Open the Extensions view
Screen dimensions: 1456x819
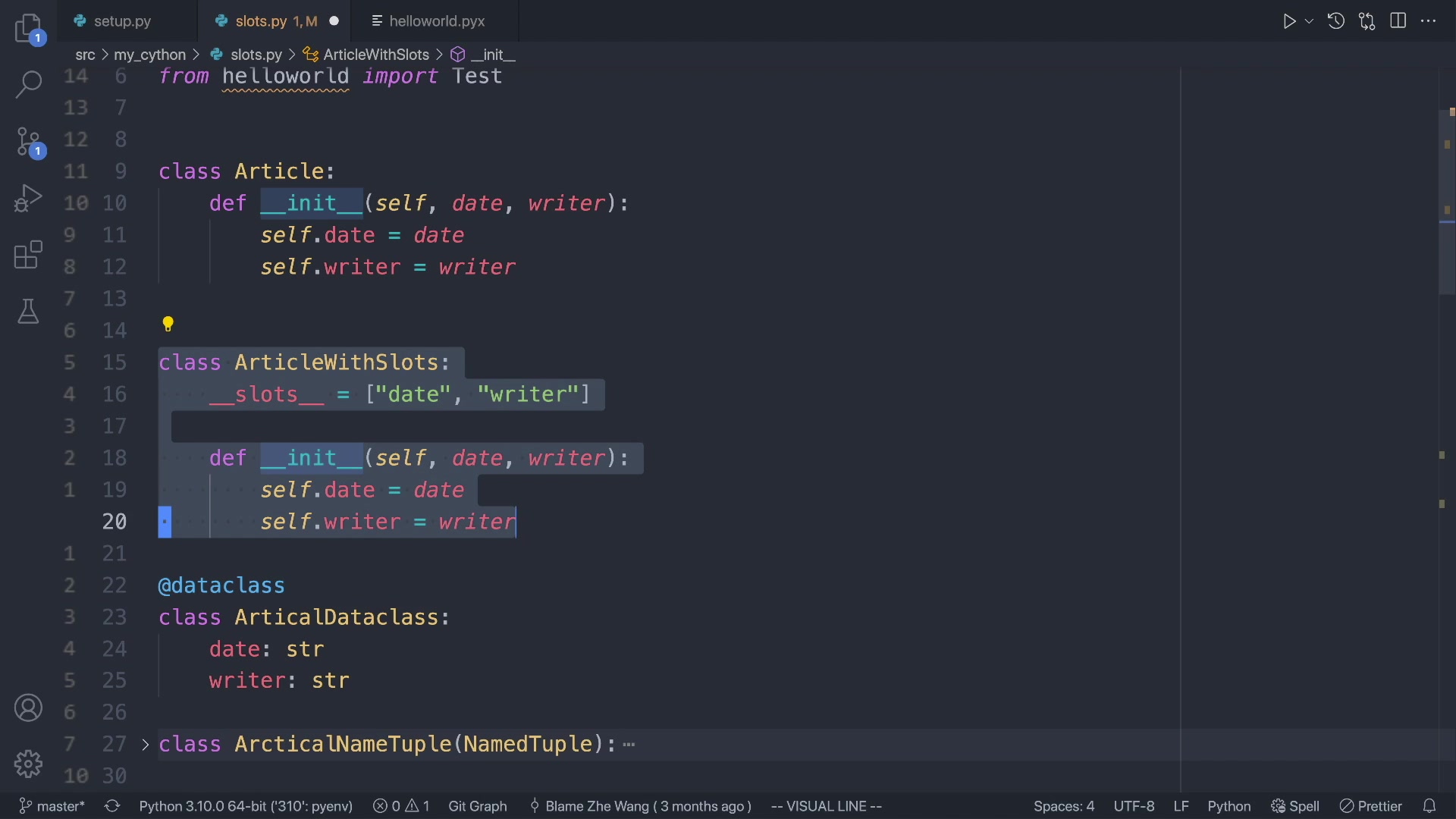coord(28,255)
